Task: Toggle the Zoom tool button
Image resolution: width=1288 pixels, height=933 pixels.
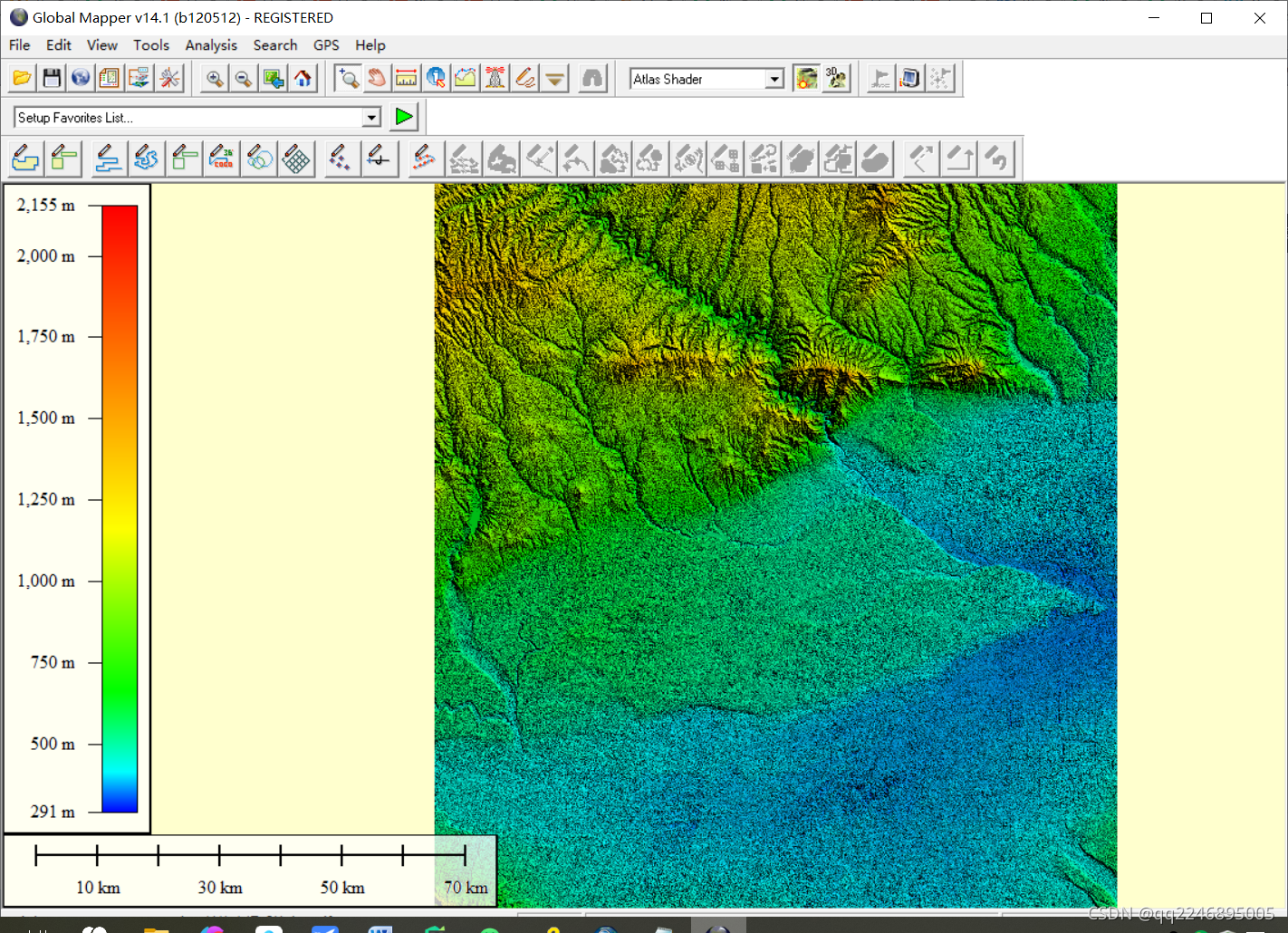Action: [348, 79]
